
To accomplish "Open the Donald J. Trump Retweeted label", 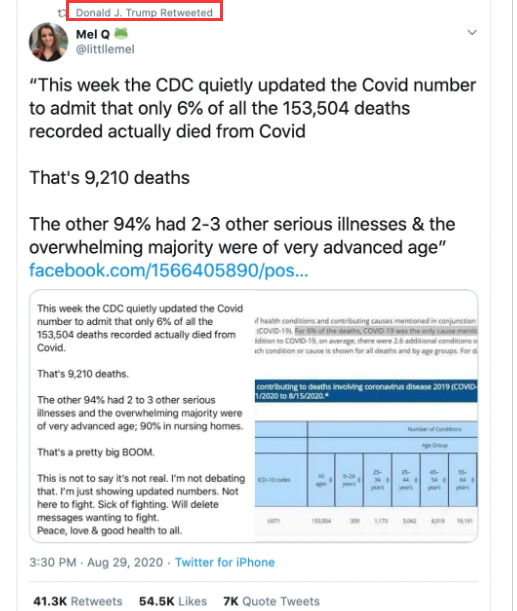I will (x=144, y=12).
